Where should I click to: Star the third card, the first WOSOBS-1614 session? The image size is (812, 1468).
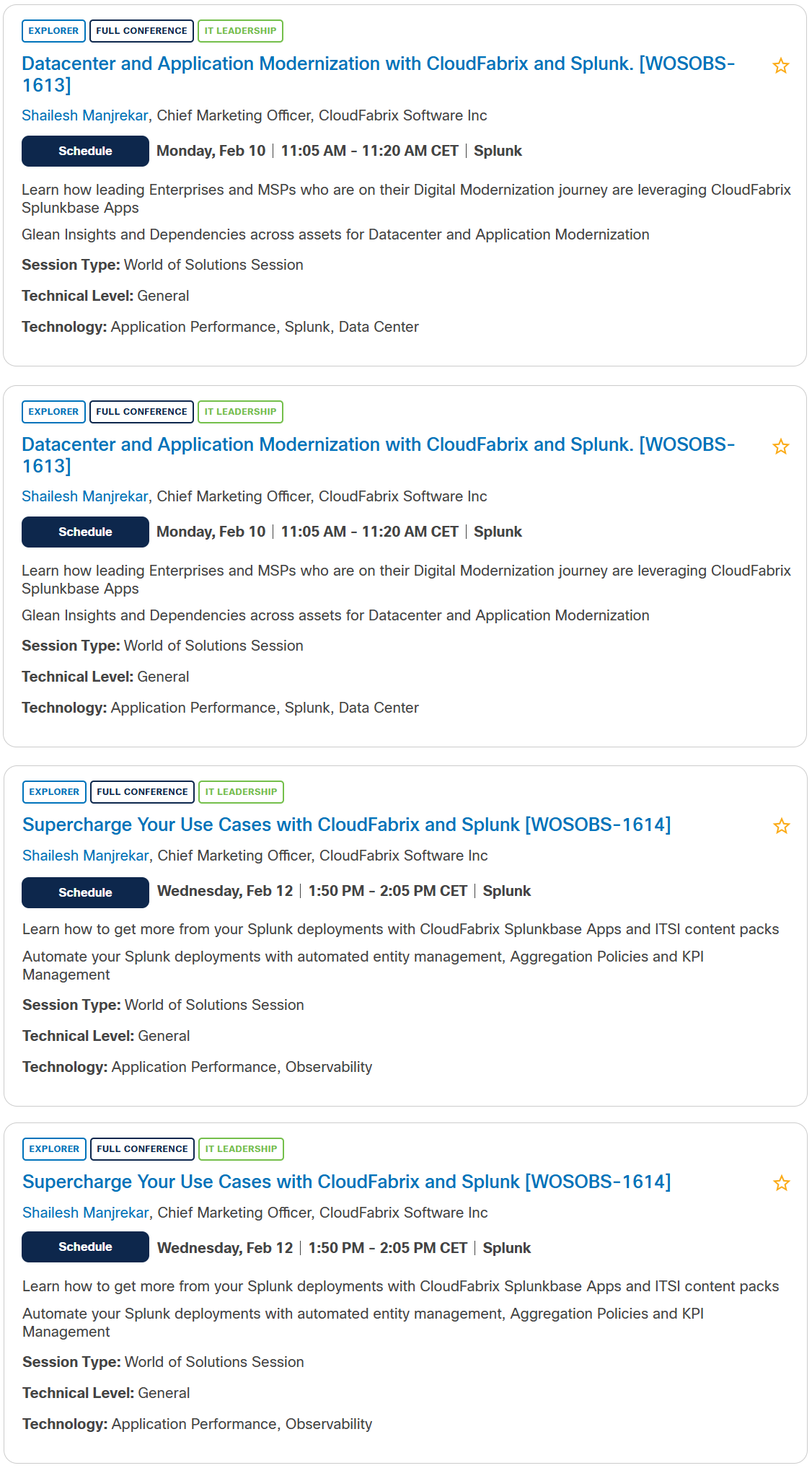click(781, 826)
